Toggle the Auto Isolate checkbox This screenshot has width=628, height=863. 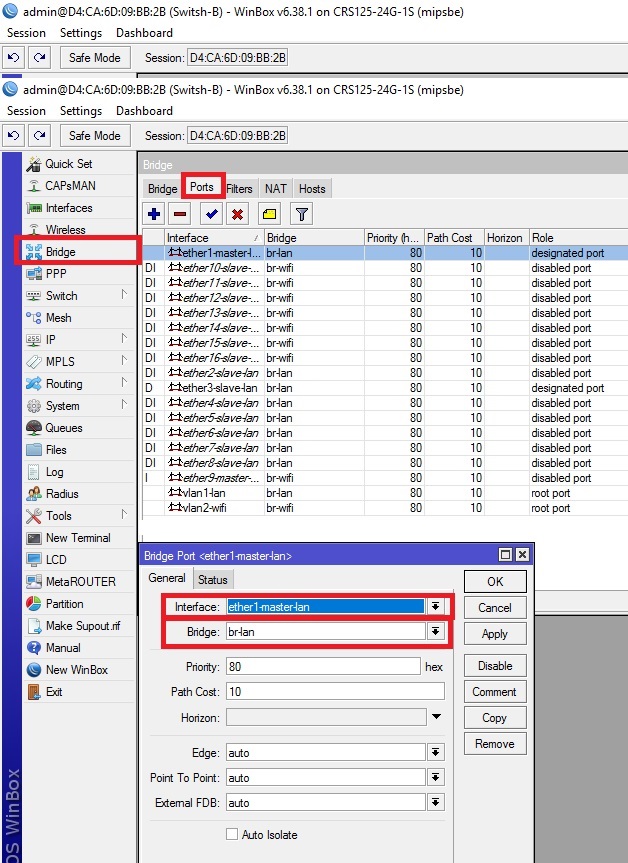[x=232, y=834]
